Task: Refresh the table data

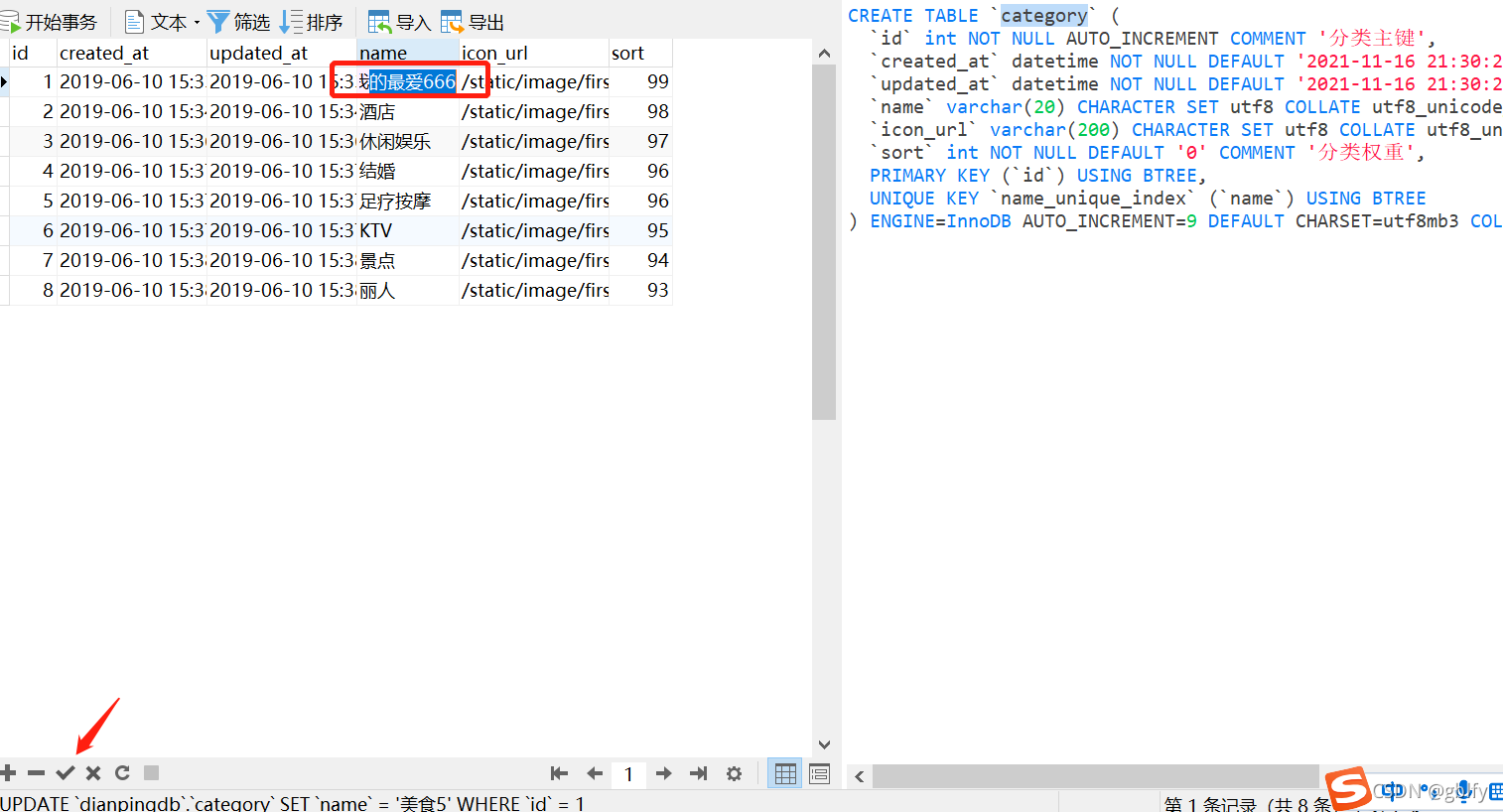Action: (x=122, y=773)
